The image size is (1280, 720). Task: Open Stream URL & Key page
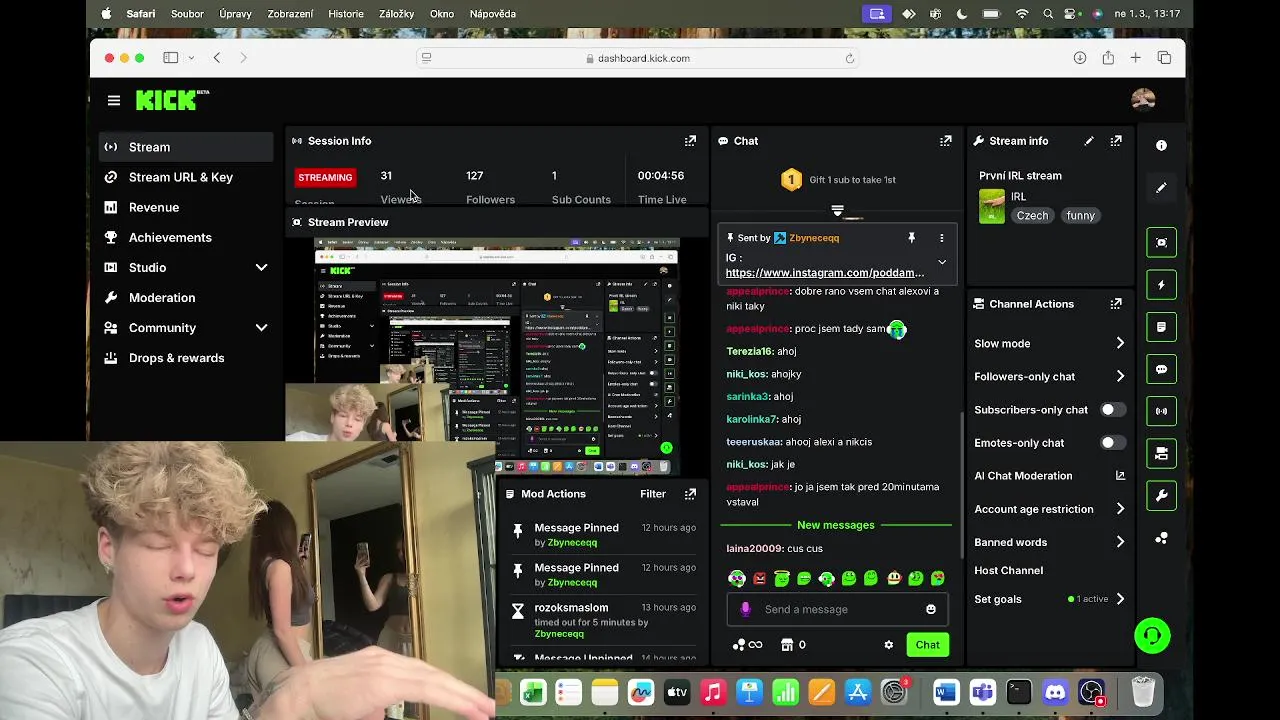(x=186, y=177)
